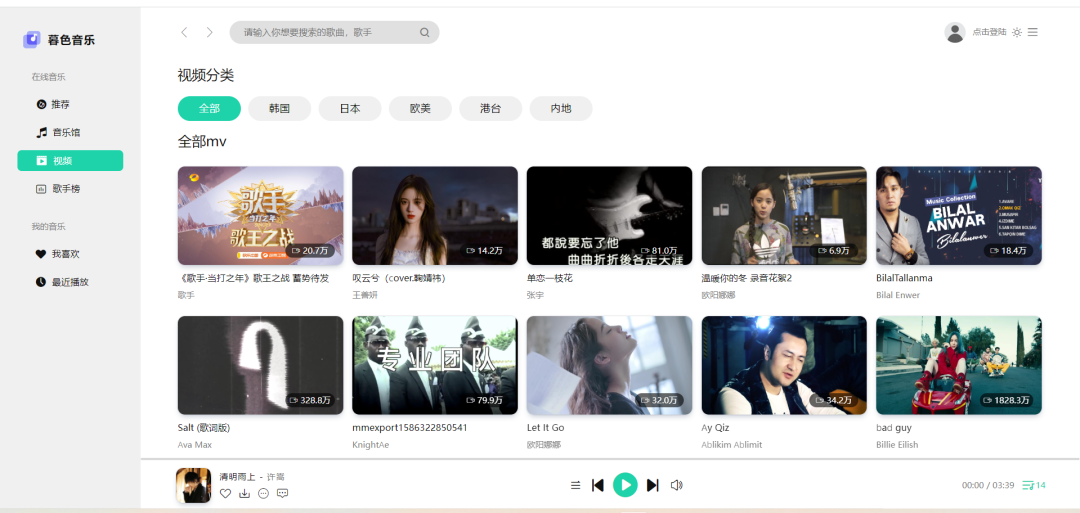Open the BilalTallanma MV thumbnail
This screenshot has width=1080, height=513.
click(959, 216)
